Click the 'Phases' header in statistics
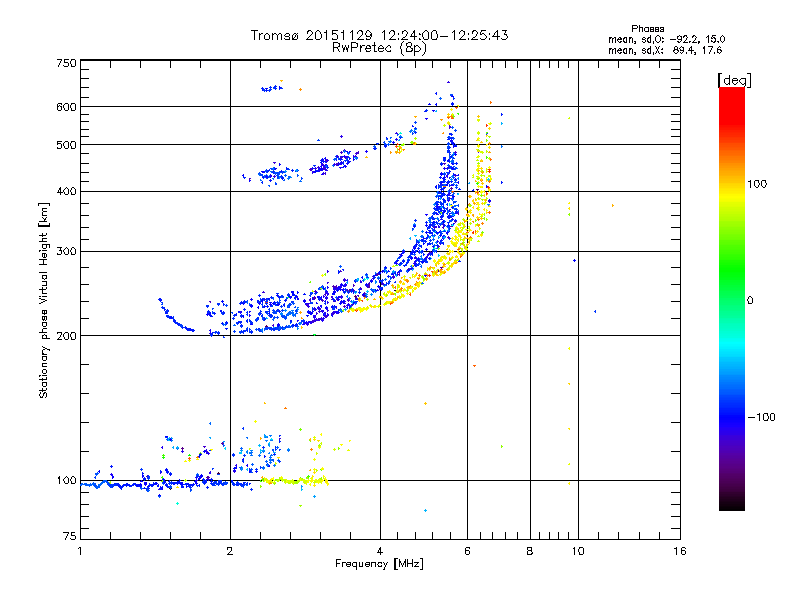 [x=647, y=29]
